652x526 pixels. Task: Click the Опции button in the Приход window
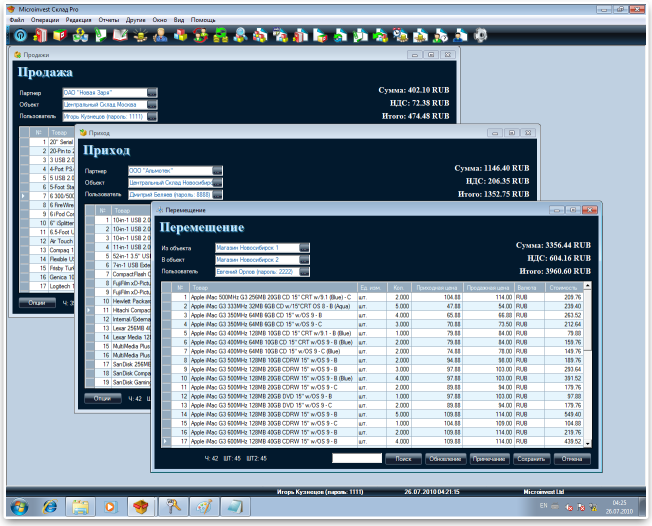coord(102,398)
